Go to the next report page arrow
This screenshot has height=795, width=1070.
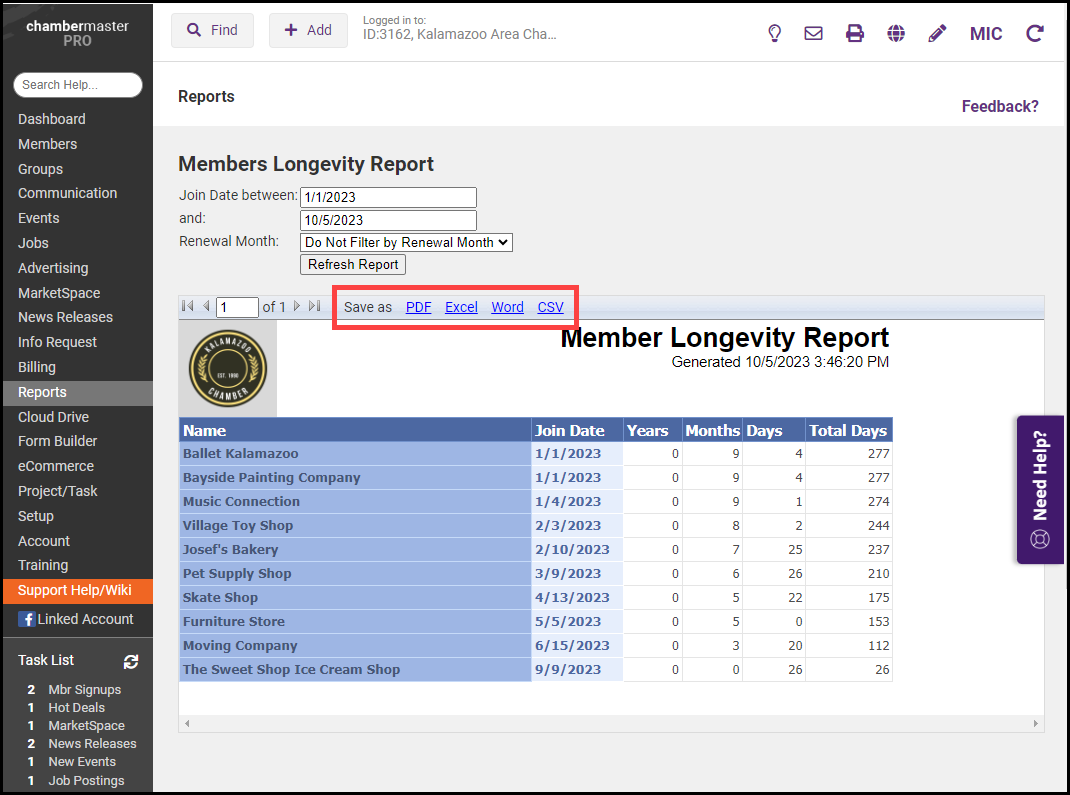click(x=297, y=307)
